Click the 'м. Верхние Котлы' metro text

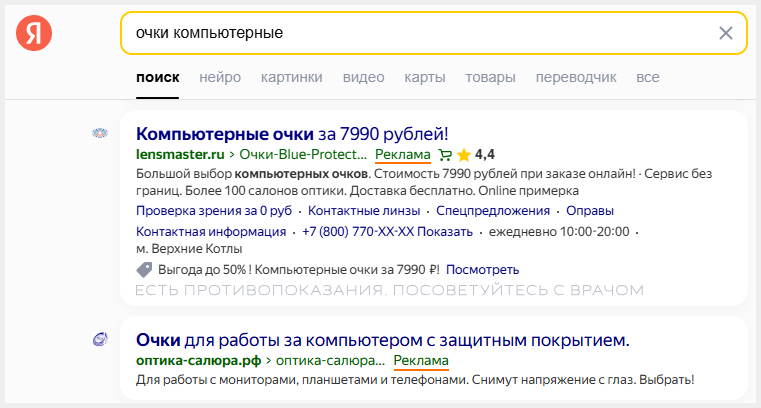[x=189, y=248]
